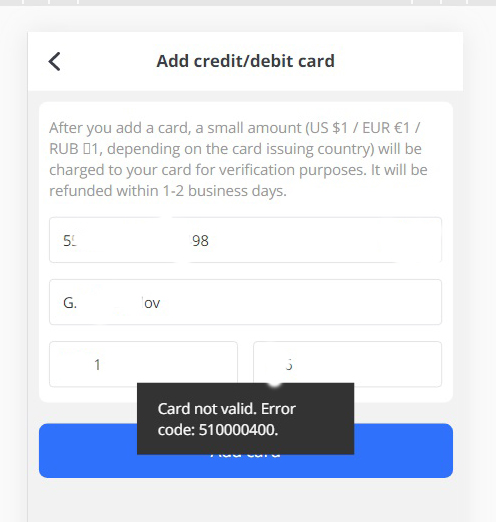Click the error code 510000400 text
The width and height of the screenshot is (496, 522).
pos(238,430)
